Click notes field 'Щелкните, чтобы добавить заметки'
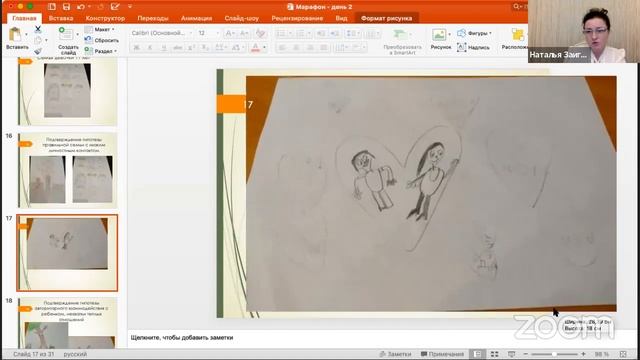The width and height of the screenshot is (640, 360). 182,338
